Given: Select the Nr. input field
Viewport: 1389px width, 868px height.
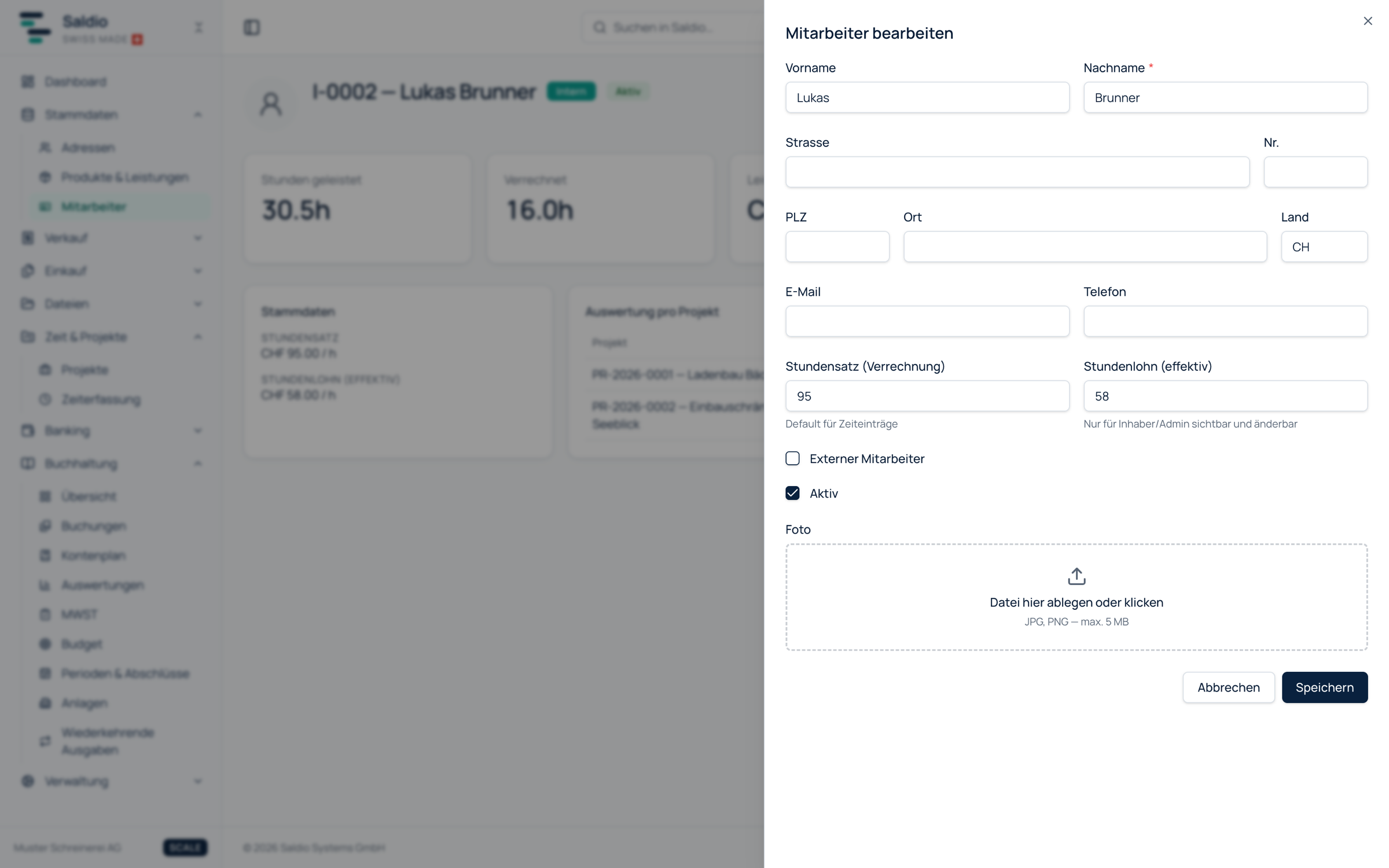Looking at the screenshot, I should pos(1315,172).
